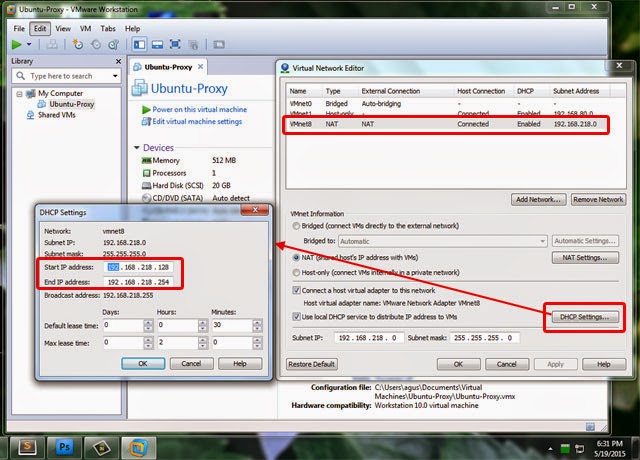Open the Bridged to Automatic dropdown
The image size is (640, 460).
[x=442, y=241]
